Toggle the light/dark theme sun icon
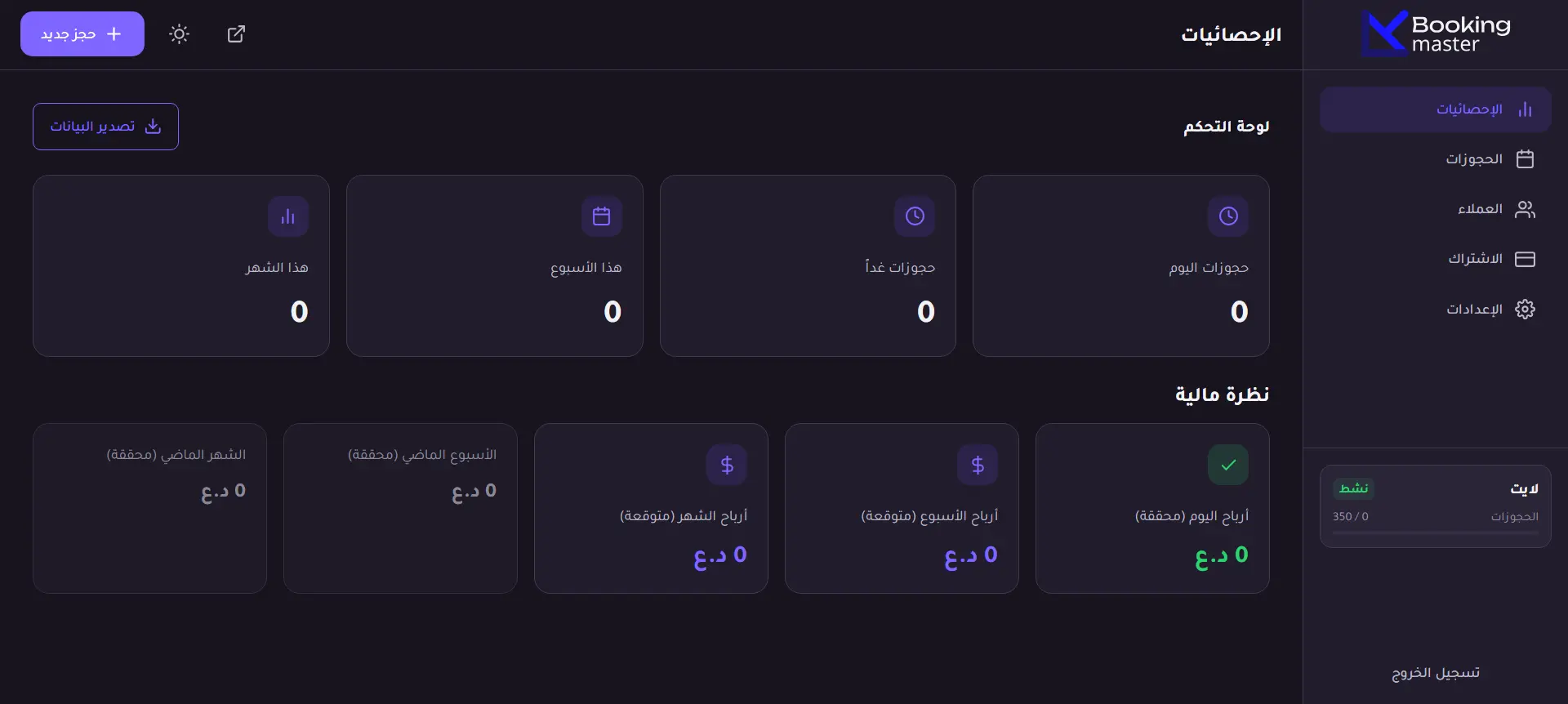Viewport: 1568px width, 704px height. click(x=179, y=34)
